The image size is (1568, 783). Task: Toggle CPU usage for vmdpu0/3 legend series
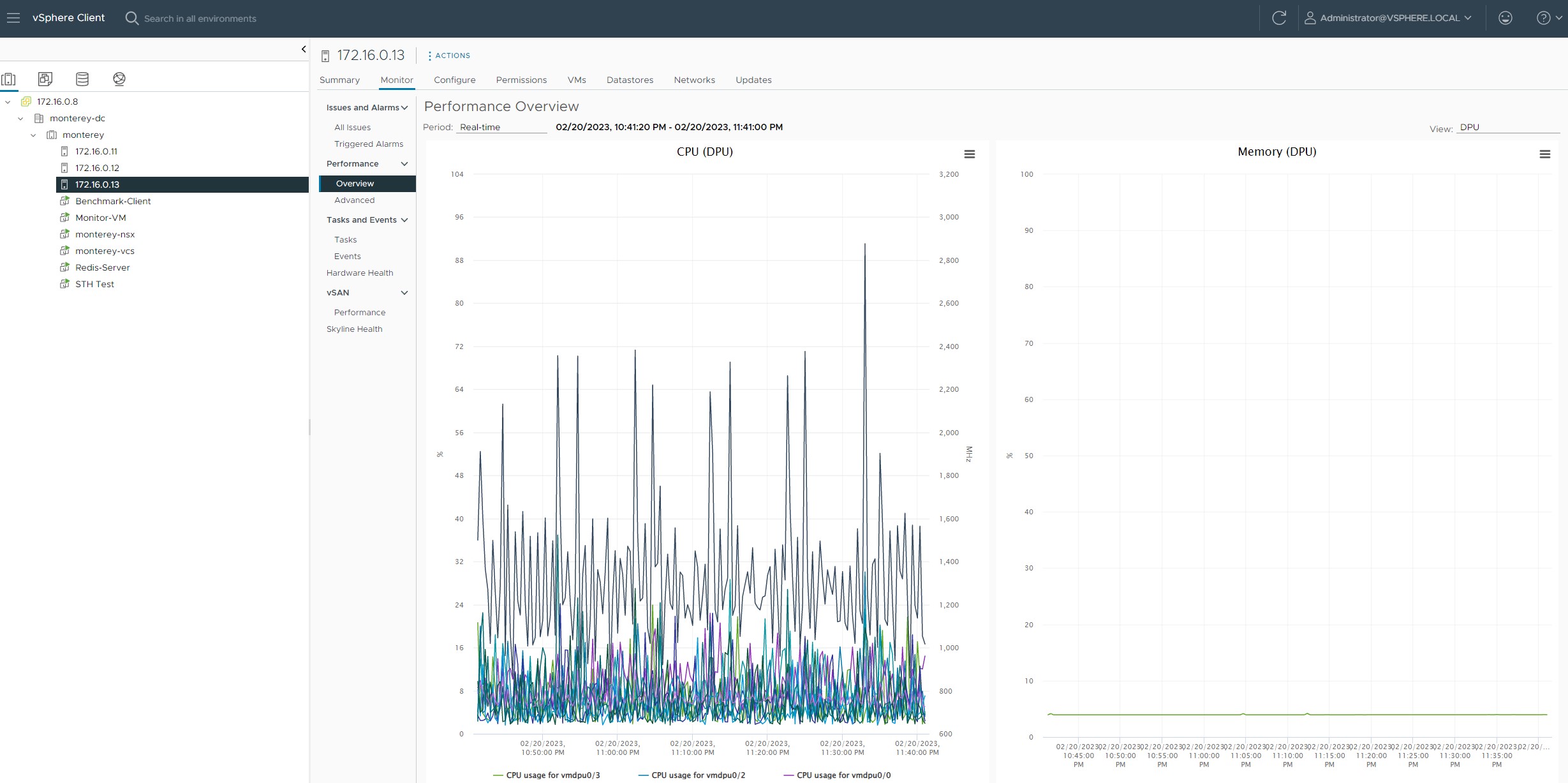click(x=552, y=775)
